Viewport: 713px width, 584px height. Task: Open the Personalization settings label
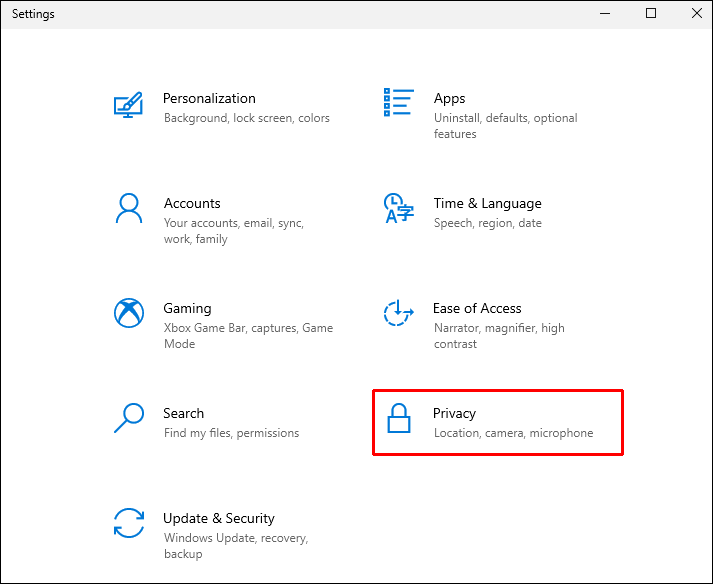click(x=209, y=98)
